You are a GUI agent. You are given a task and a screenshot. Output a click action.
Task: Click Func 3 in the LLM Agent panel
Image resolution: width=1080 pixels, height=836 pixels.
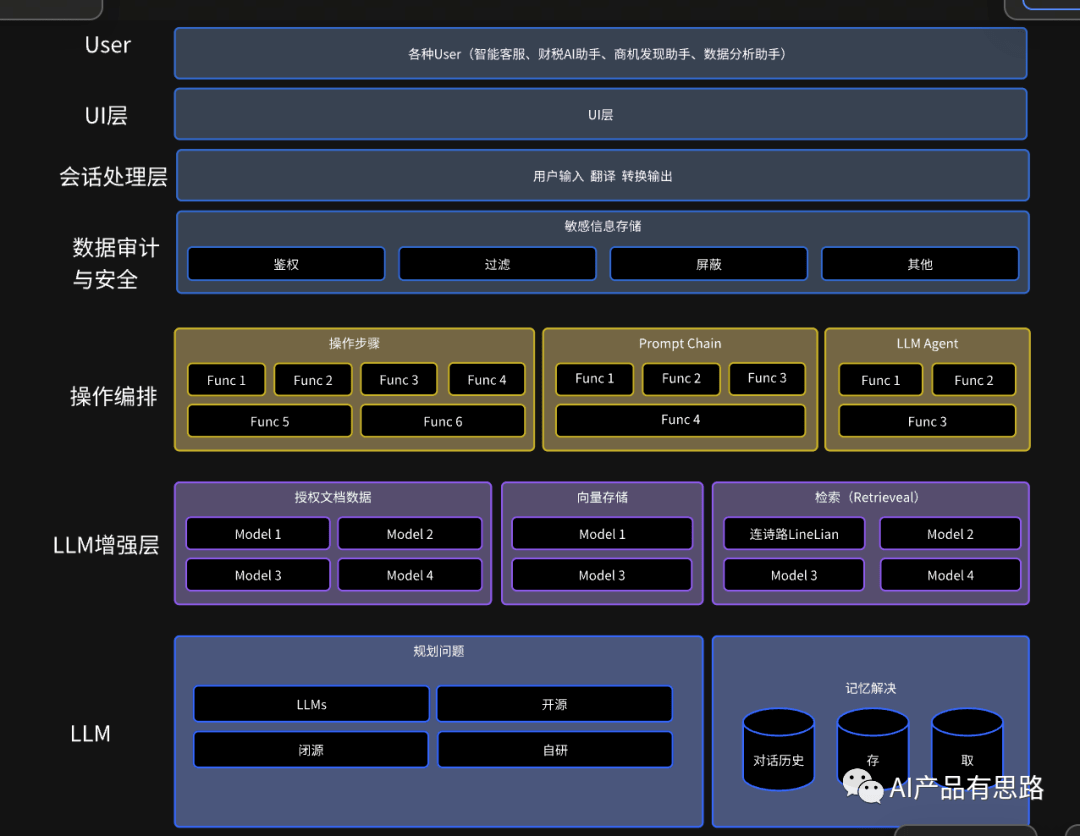[927, 421]
